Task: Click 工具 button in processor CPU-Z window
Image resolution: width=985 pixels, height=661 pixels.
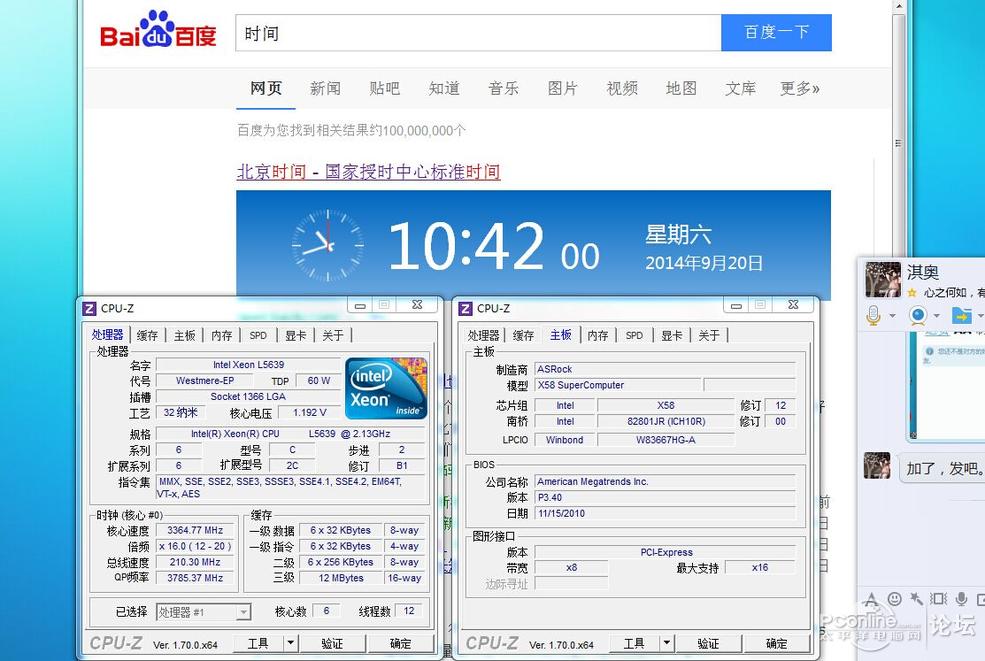Action: click(258, 643)
